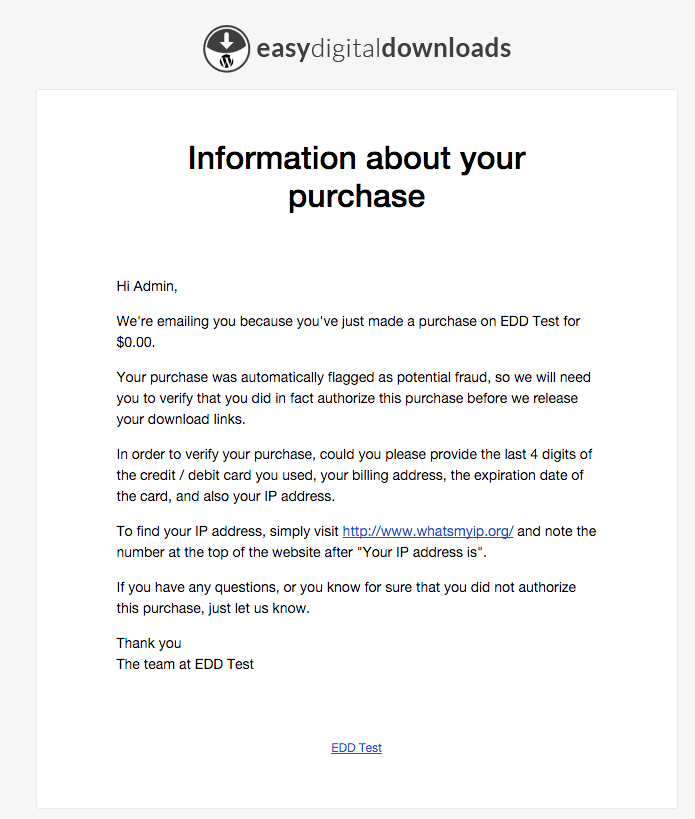Follow the EDD Test footer link
Viewport: 695px width, 819px height.
tap(357, 748)
